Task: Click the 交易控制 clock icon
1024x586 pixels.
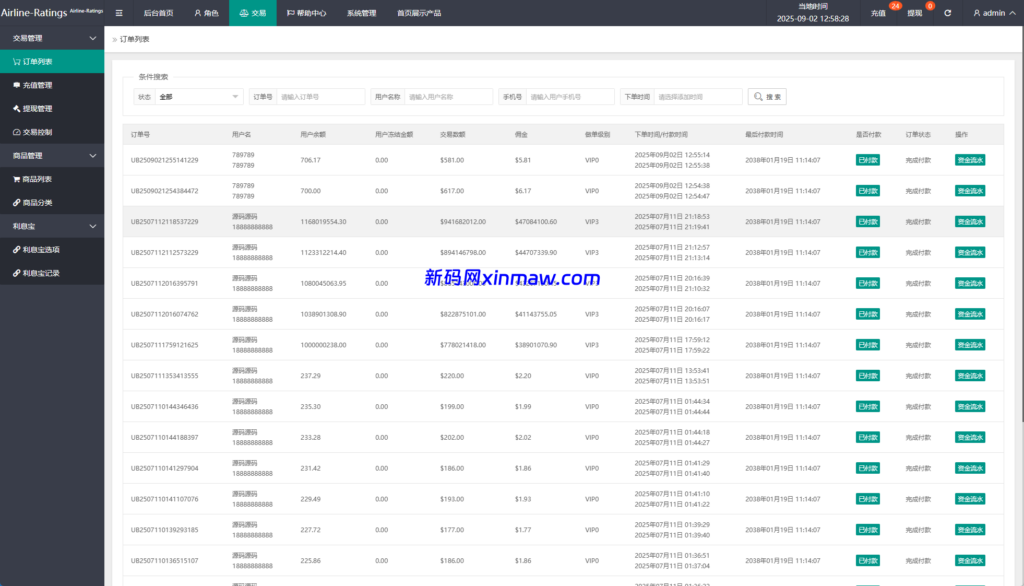Action: 18,132
